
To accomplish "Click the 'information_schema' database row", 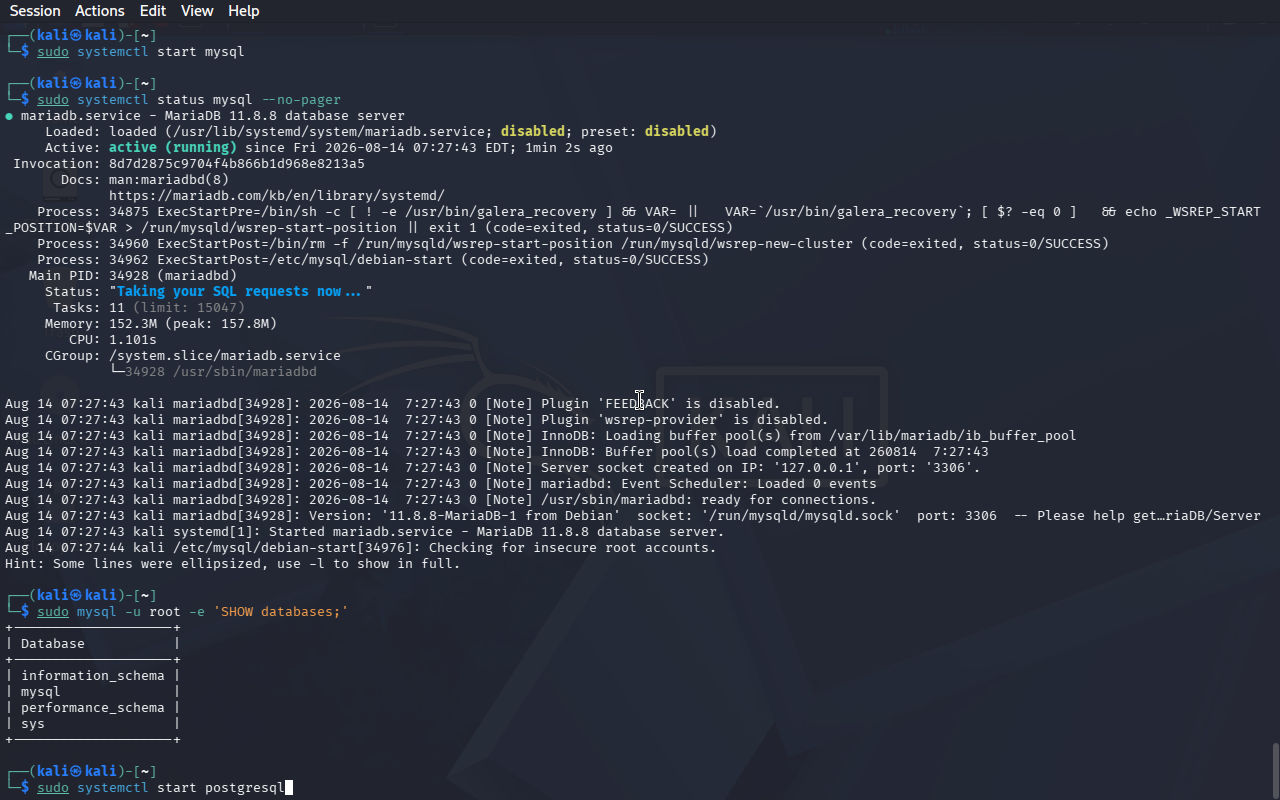I will click(93, 676).
